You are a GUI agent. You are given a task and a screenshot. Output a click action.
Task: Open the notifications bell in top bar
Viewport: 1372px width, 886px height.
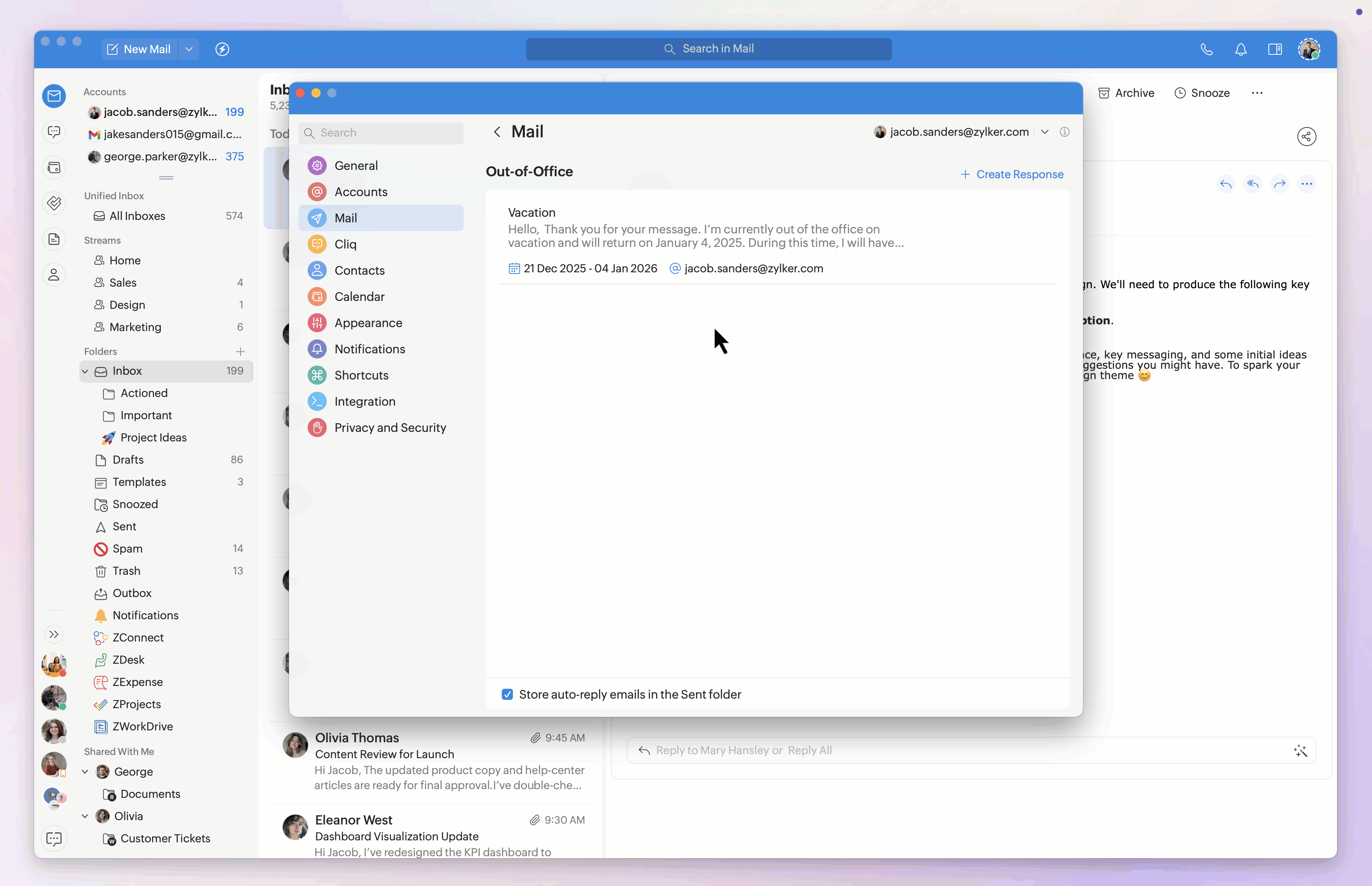[x=1240, y=50]
